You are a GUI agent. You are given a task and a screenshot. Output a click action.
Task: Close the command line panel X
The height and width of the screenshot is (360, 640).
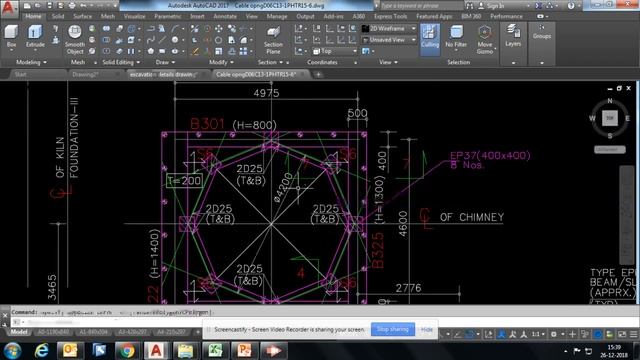coord(5,315)
